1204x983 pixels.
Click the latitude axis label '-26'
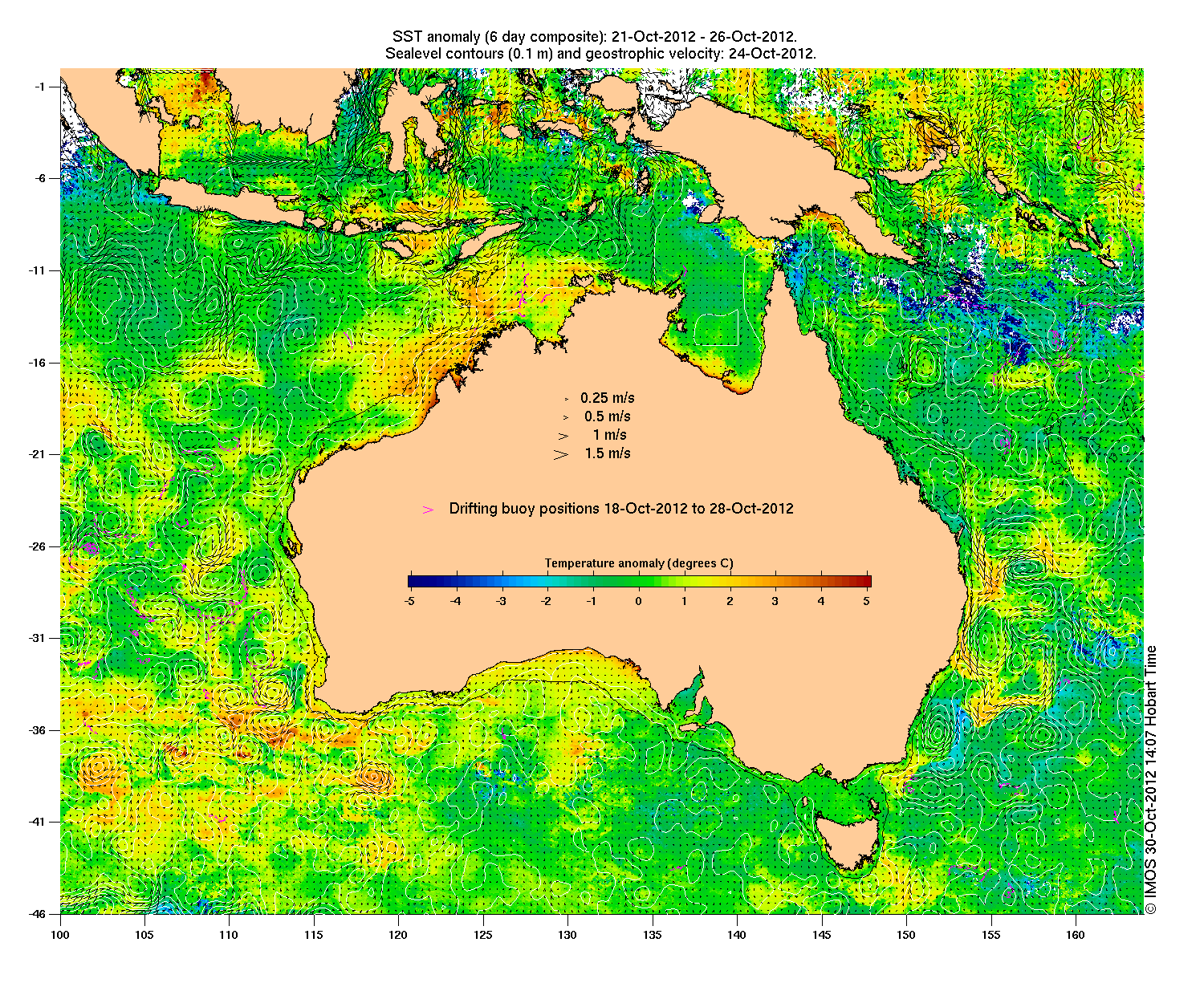[39, 546]
